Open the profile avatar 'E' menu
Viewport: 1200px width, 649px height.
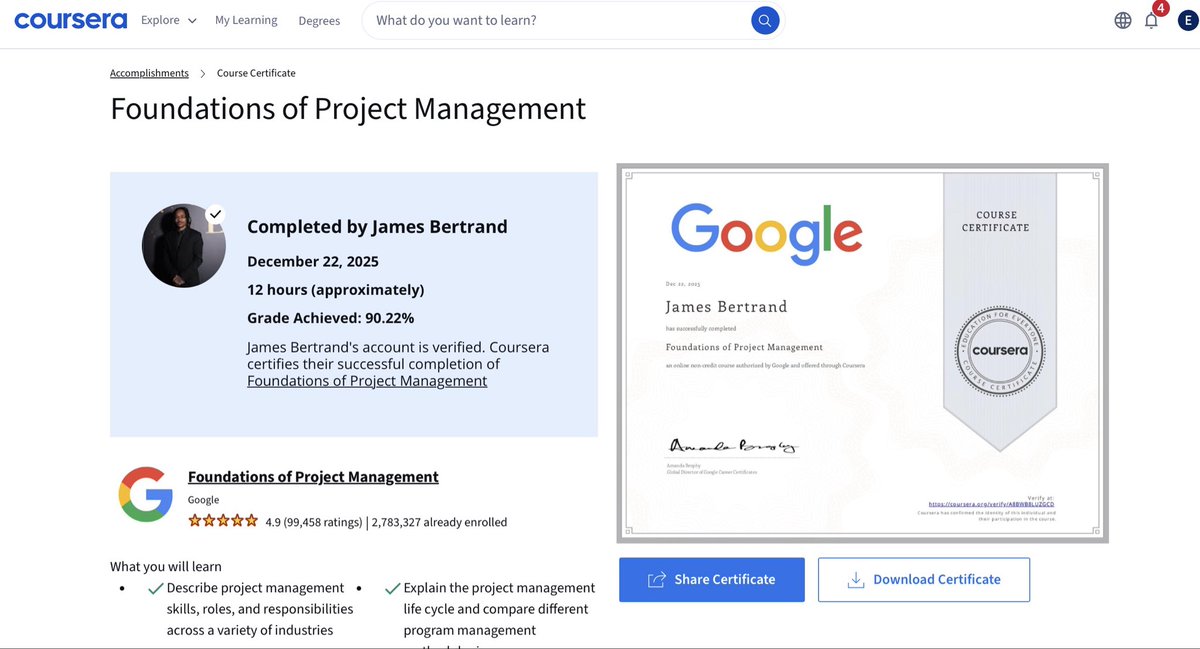(1187, 20)
